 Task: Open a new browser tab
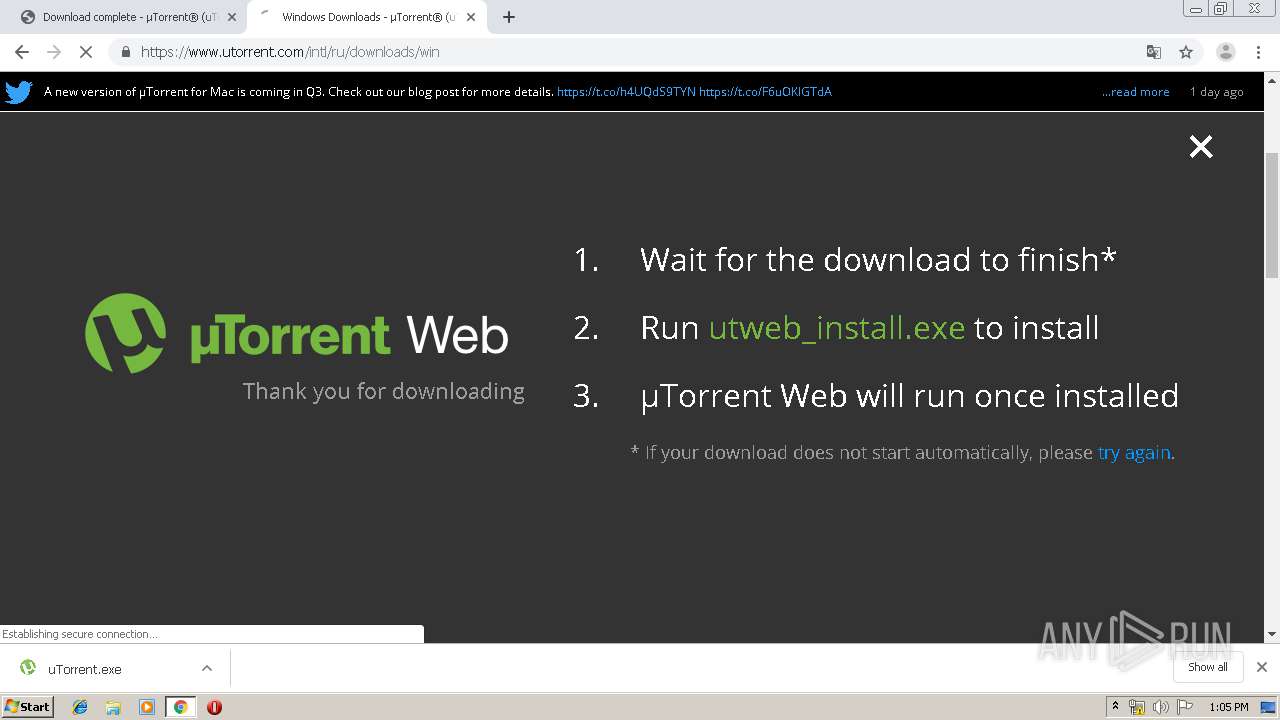[x=509, y=17]
